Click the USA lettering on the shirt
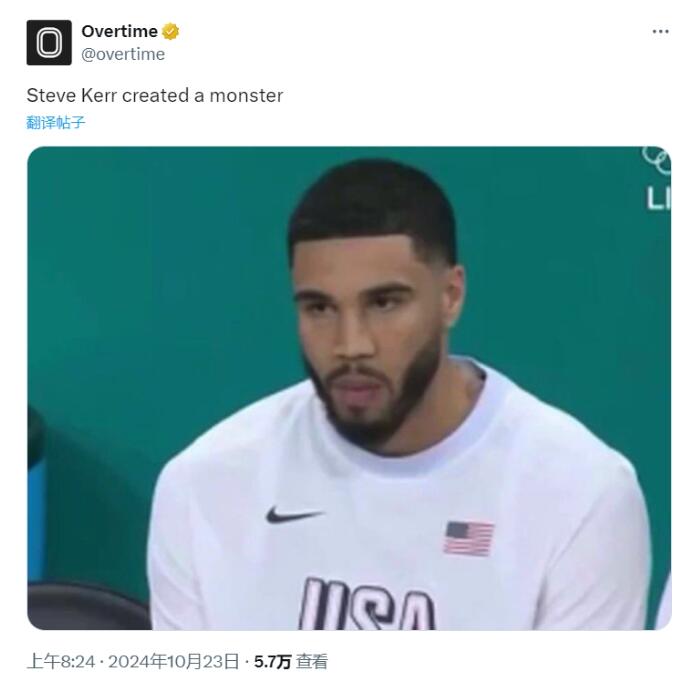682x687 pixels. pos(367,604)
